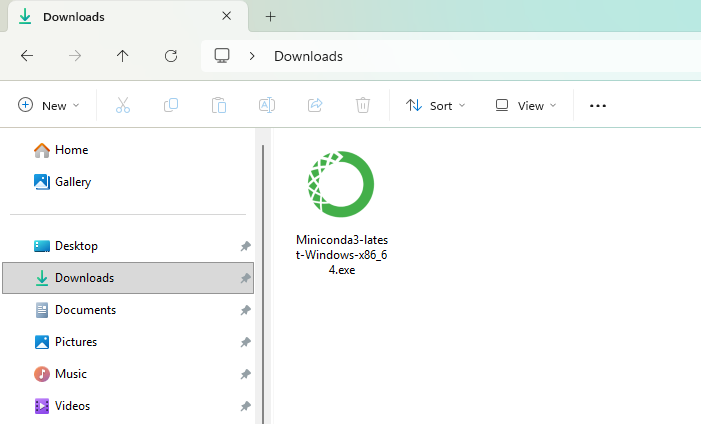Click the pin icon next to Downloads
This screenshot has width=701, height=424.
click(245, 278)
